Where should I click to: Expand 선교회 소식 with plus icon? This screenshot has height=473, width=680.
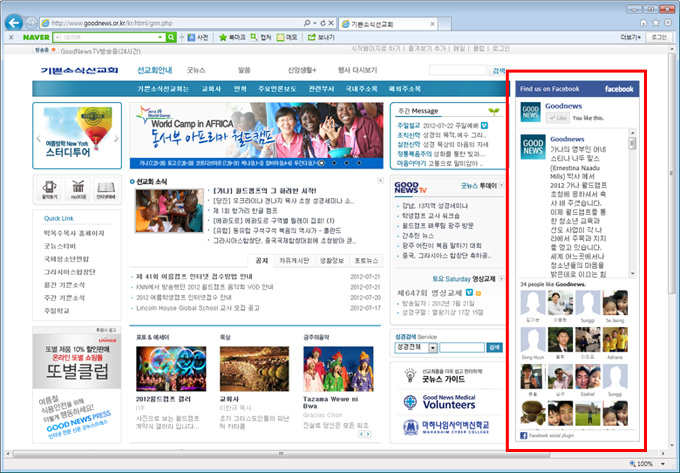pos(380,180)
